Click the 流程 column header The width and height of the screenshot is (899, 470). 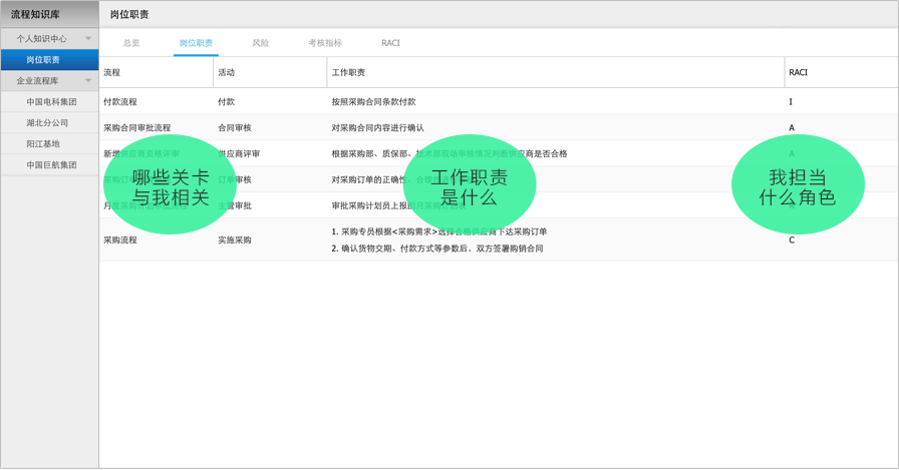pos(112,73)
